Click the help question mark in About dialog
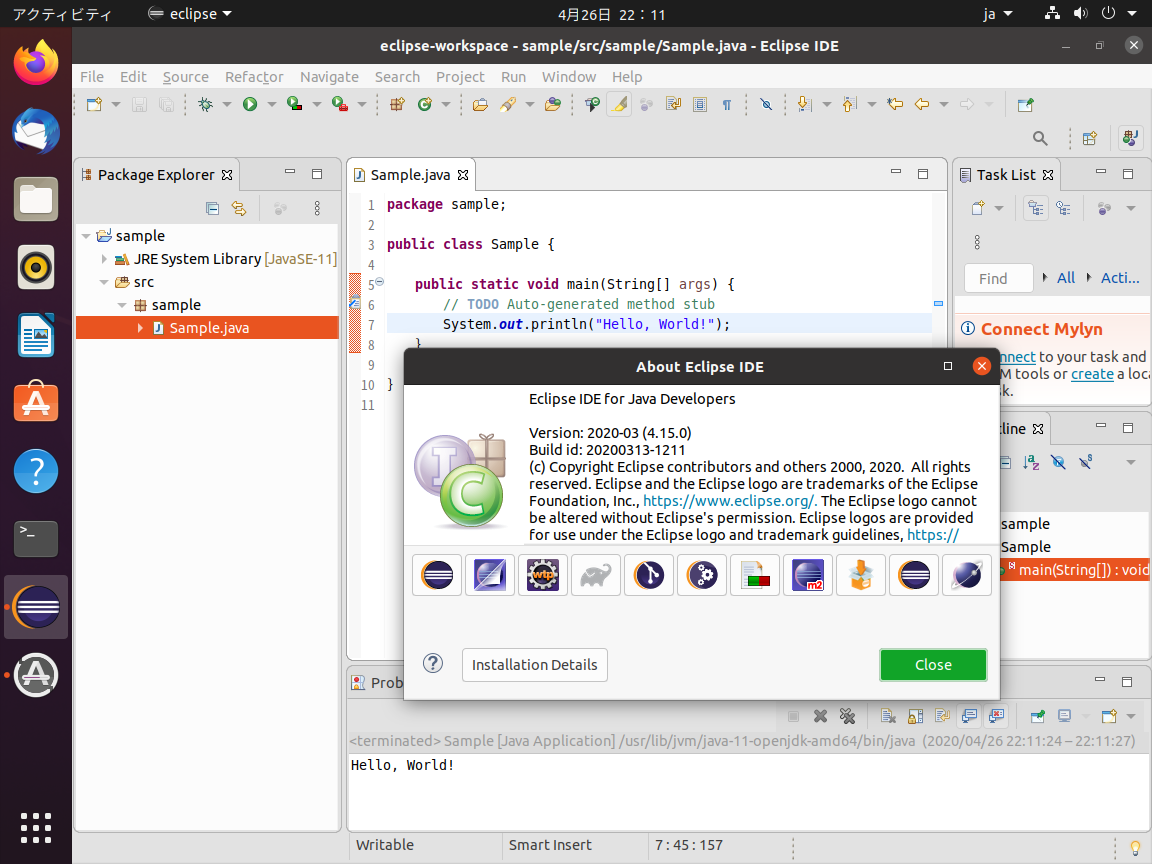This screenshot has width=1152, height=864. 433,664
